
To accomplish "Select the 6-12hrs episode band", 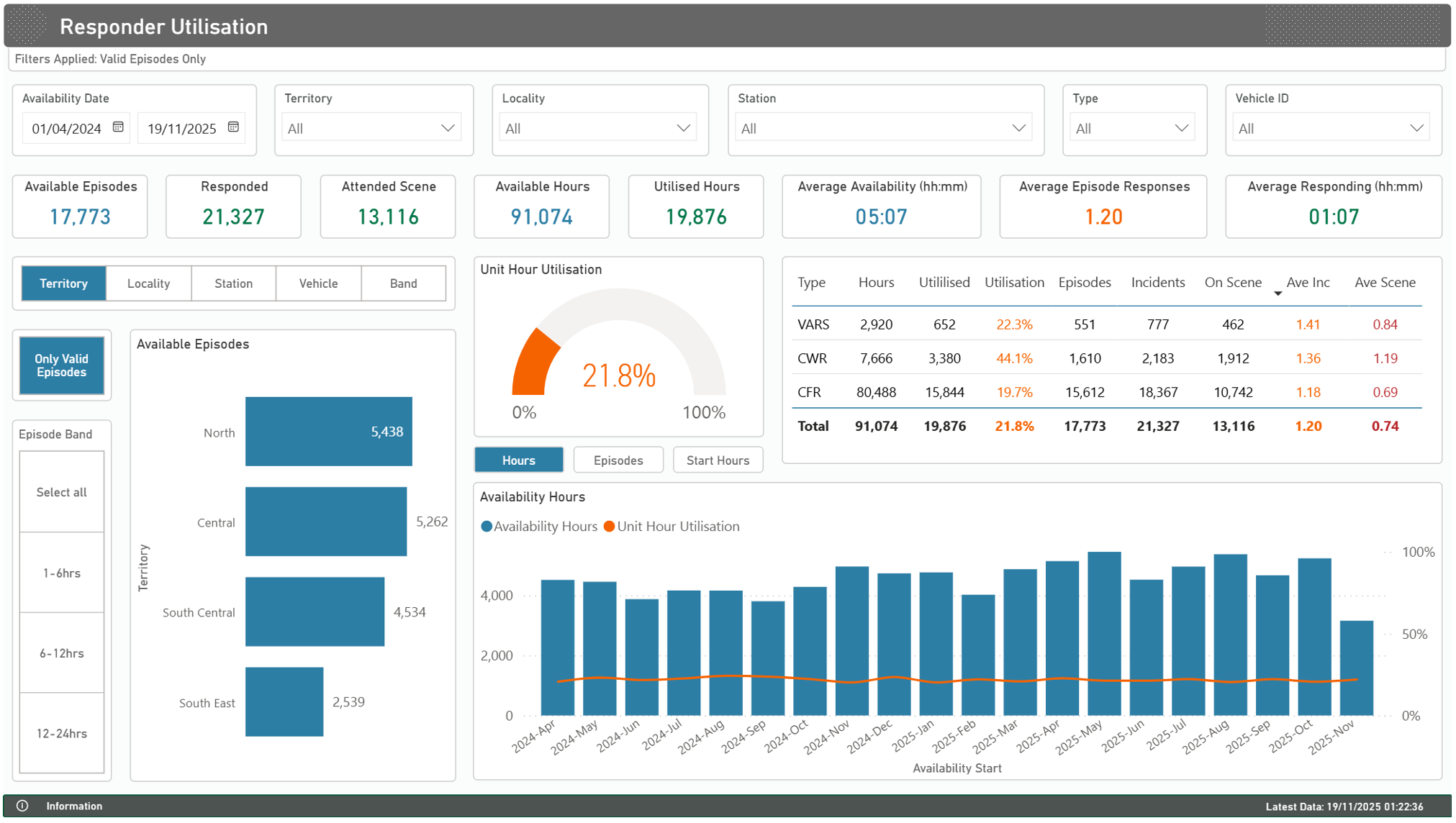I will tap(61, 653).
